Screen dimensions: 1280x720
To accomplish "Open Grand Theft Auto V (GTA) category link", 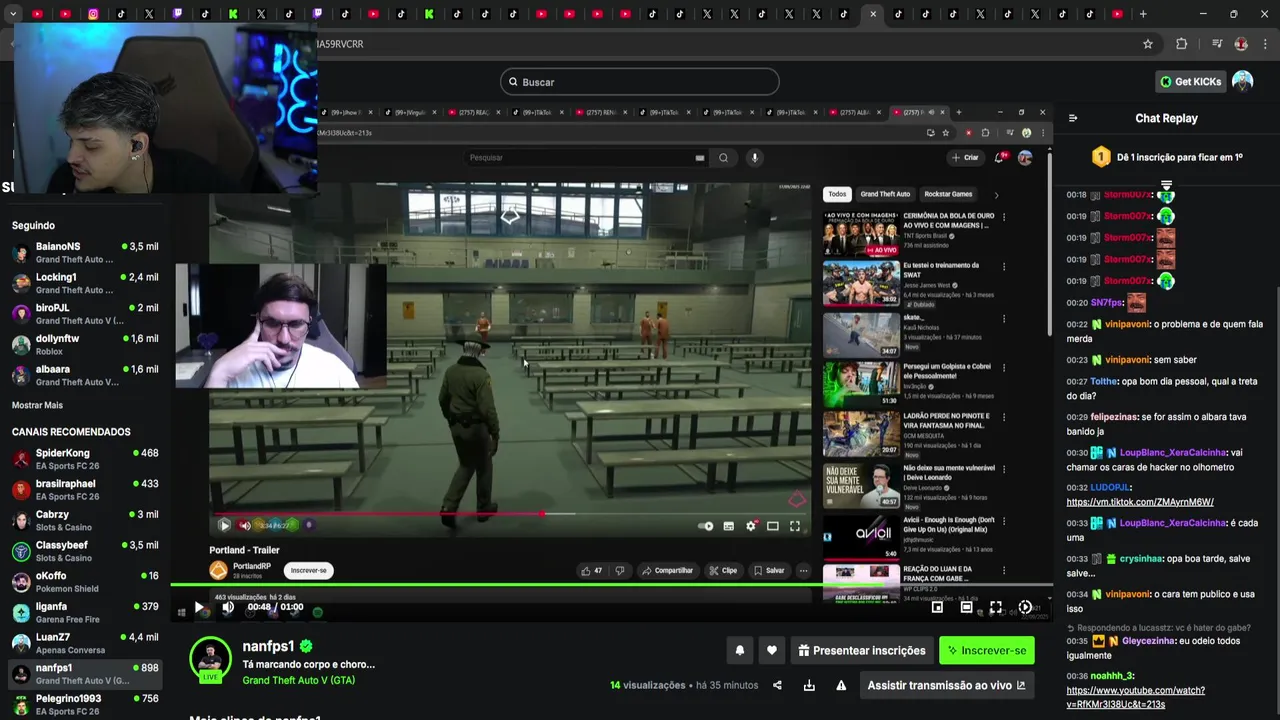I will pos(298,680).
